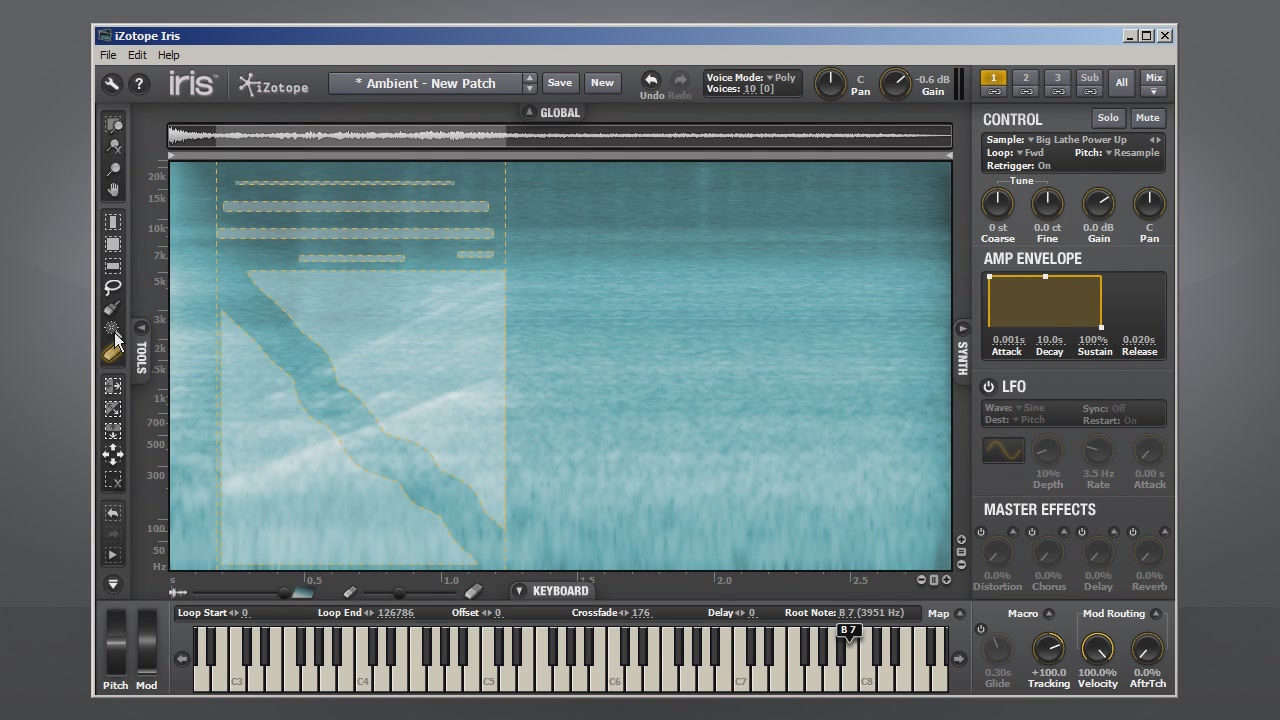
Task: Select the hand pan tool
Action: pos(114,190)
